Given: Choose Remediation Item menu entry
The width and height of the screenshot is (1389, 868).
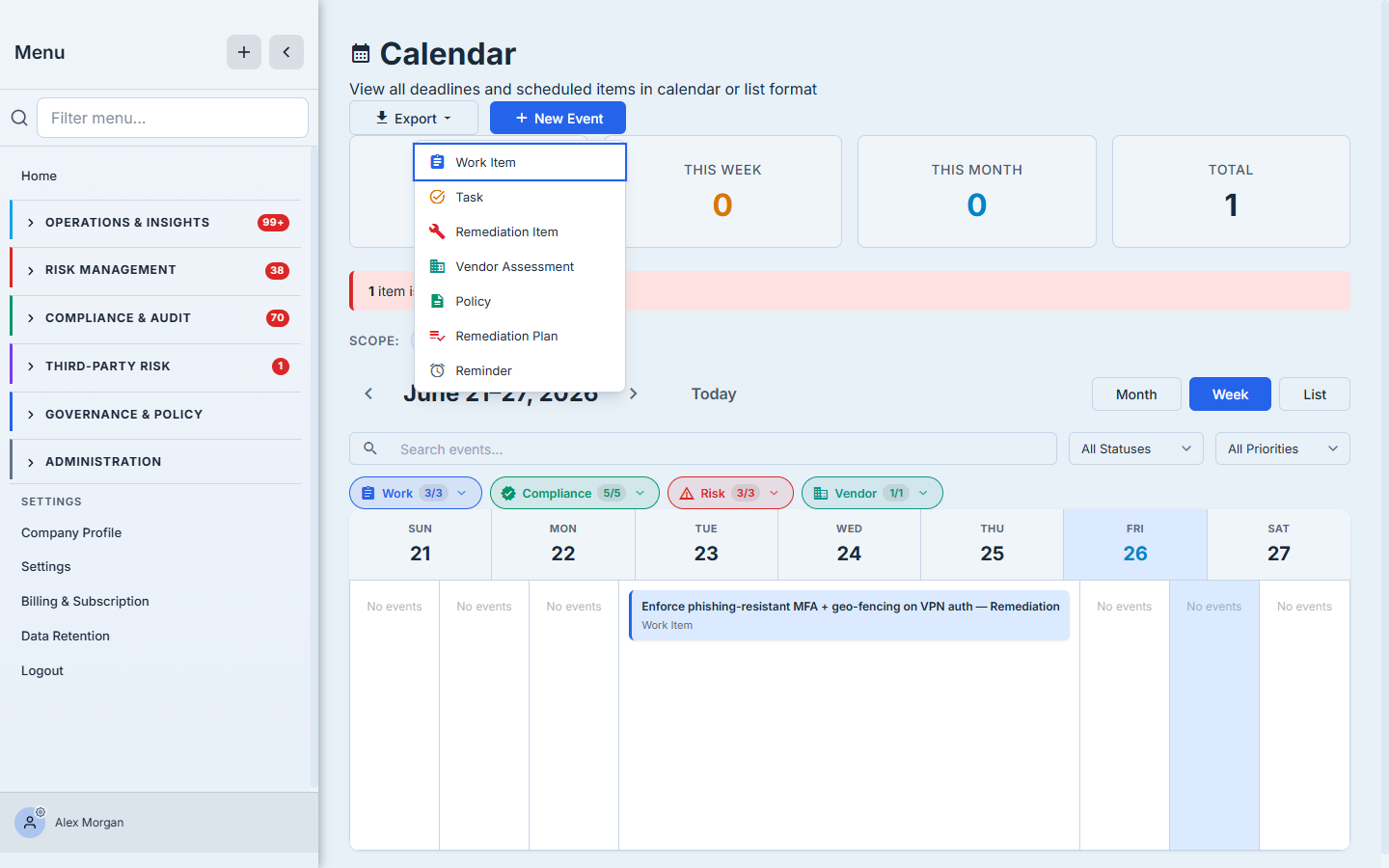Looking at the screenshot, I should (x=520, y=231).
